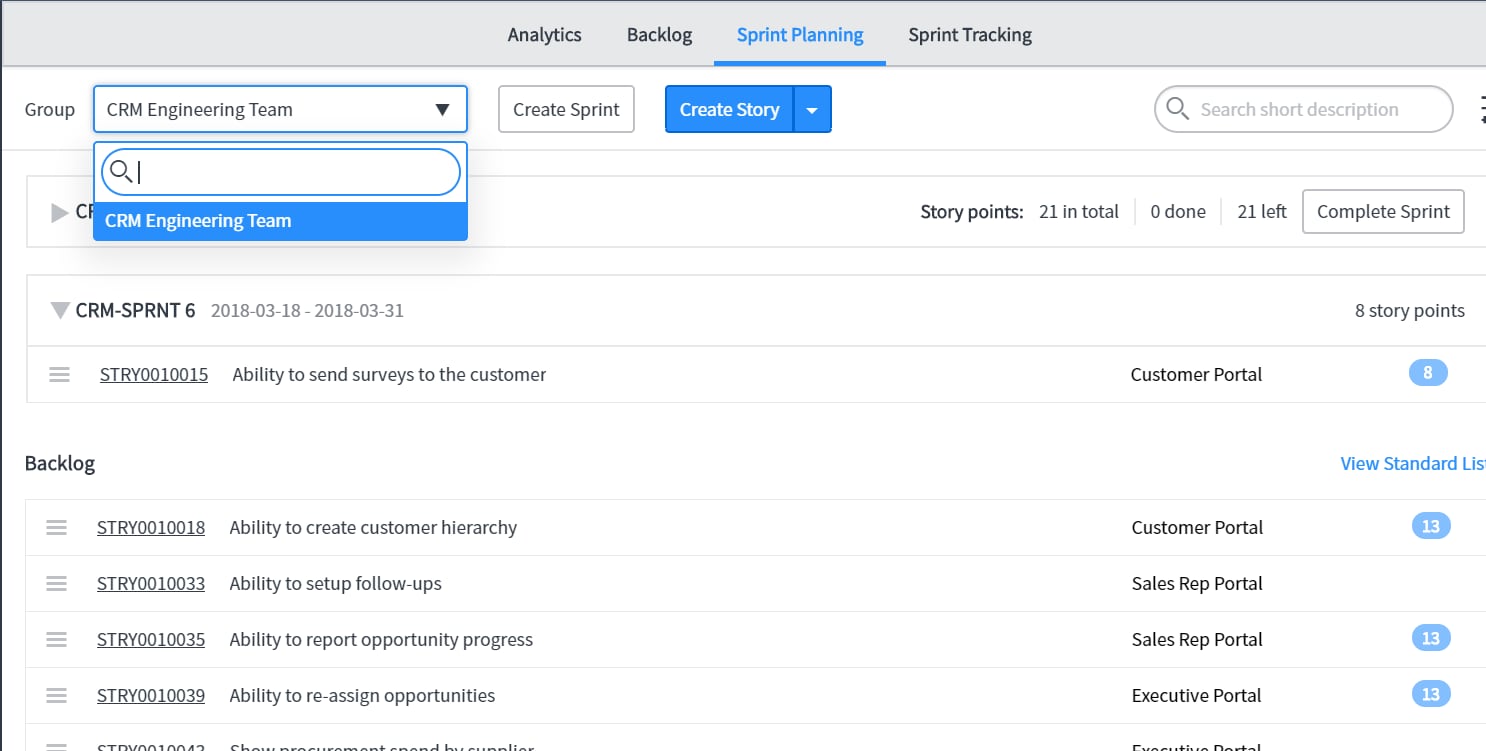Image resolution: width=1486 pixels, height=751 pixels.
Task: Expand the collapsed sprint above CRM-SPRNT 6
Action: (57, 211)
